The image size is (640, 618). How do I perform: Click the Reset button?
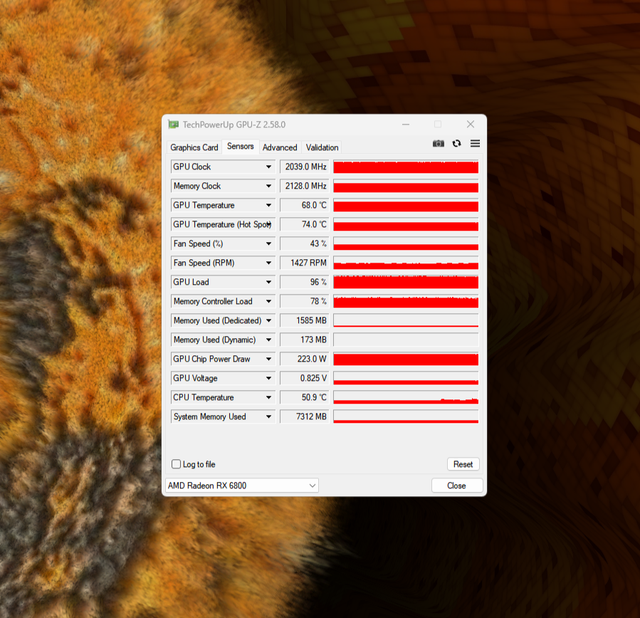tap(463, 464)
